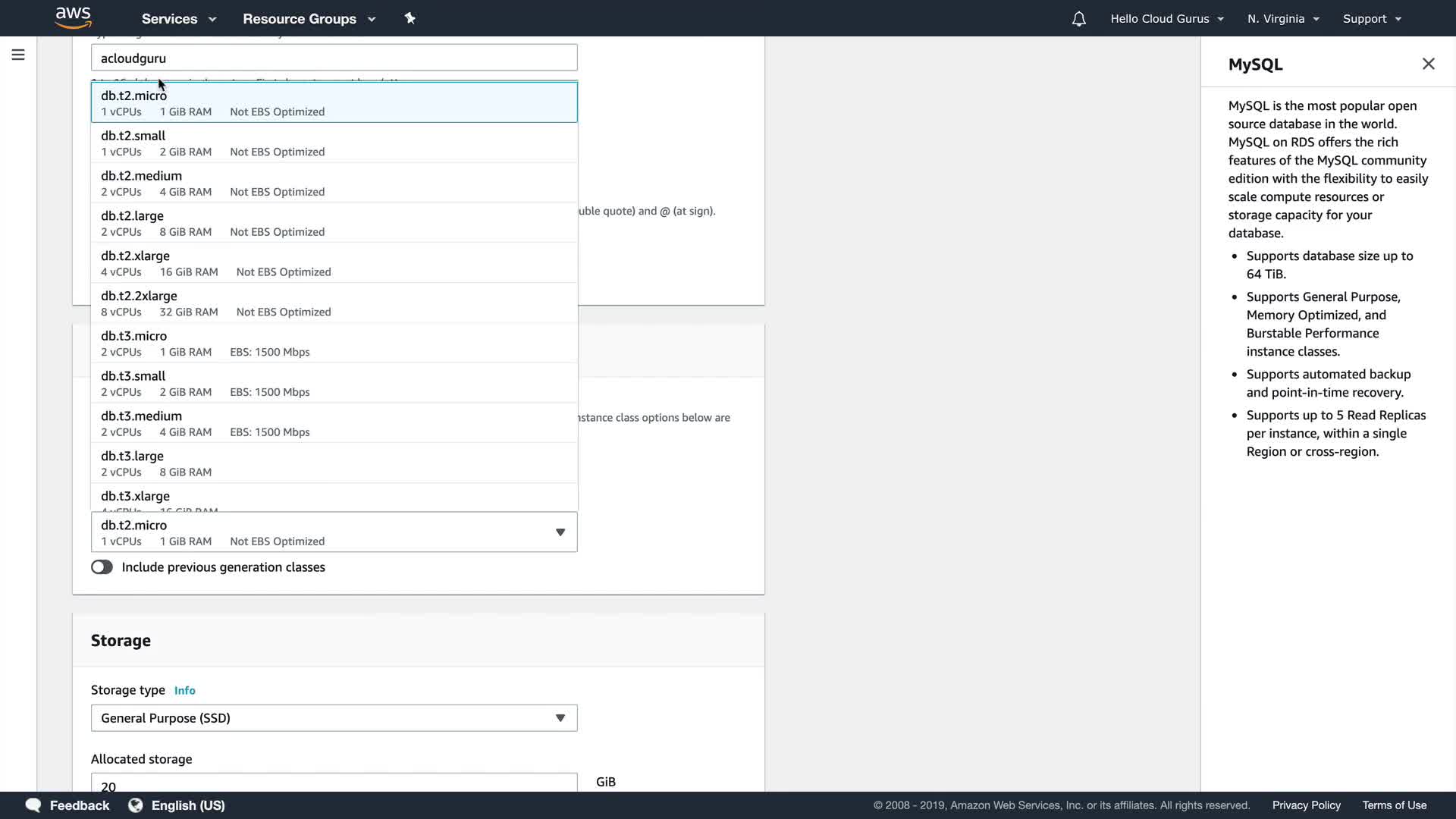Close the MySQL info panel
Image resolution: width=1456 pixels, height=819 pixels.
(1428, 64)
